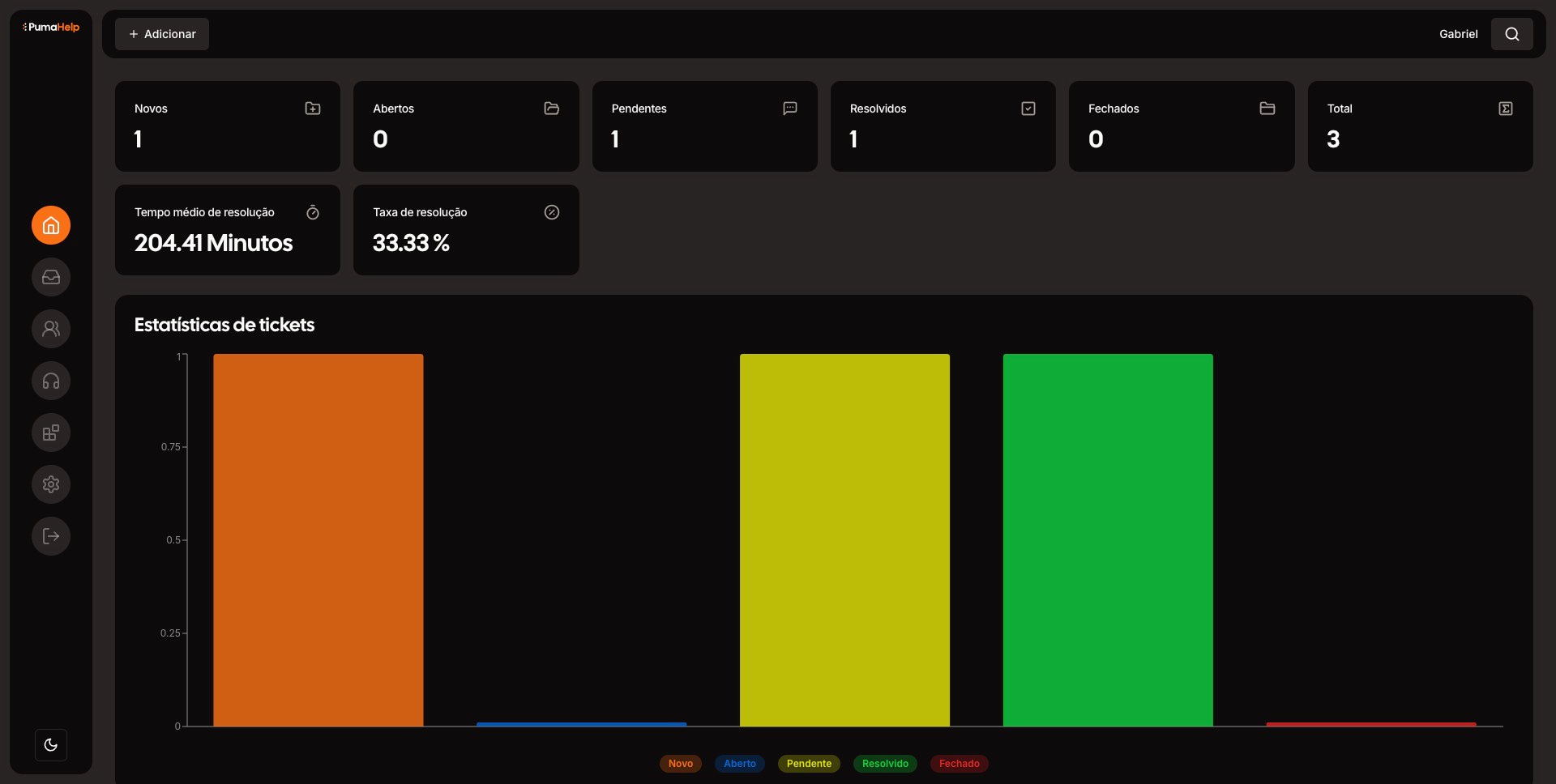Viewport: 1556px width, 784px height.
Task: Toggle the Aberto legend item
Action: pos(740,764)
